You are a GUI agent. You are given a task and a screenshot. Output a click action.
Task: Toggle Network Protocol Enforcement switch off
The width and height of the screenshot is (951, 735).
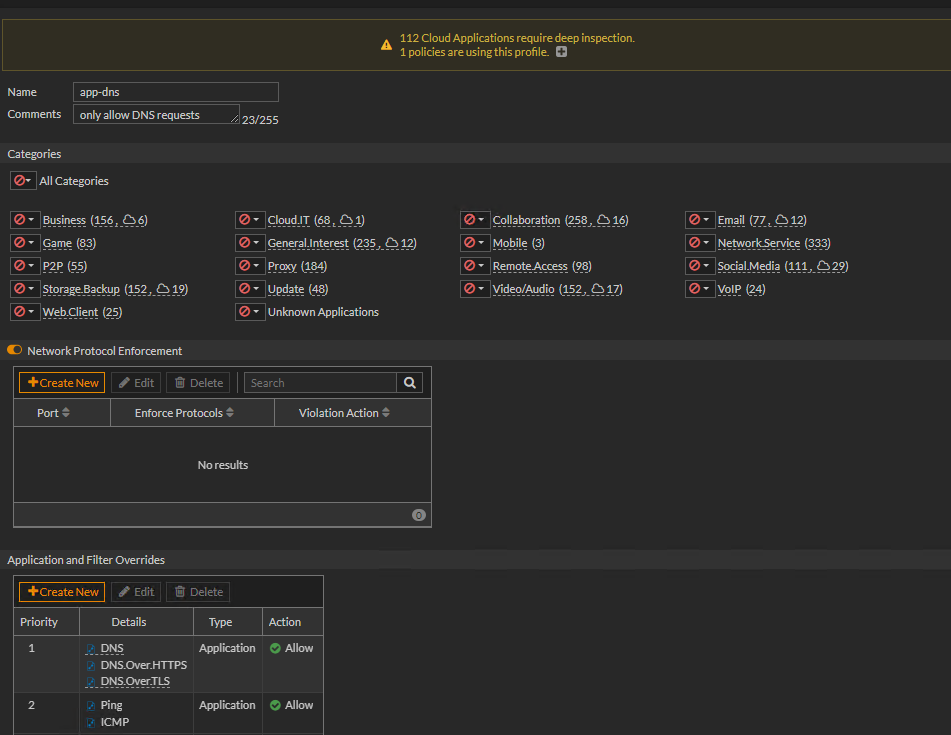coord(15,351)
